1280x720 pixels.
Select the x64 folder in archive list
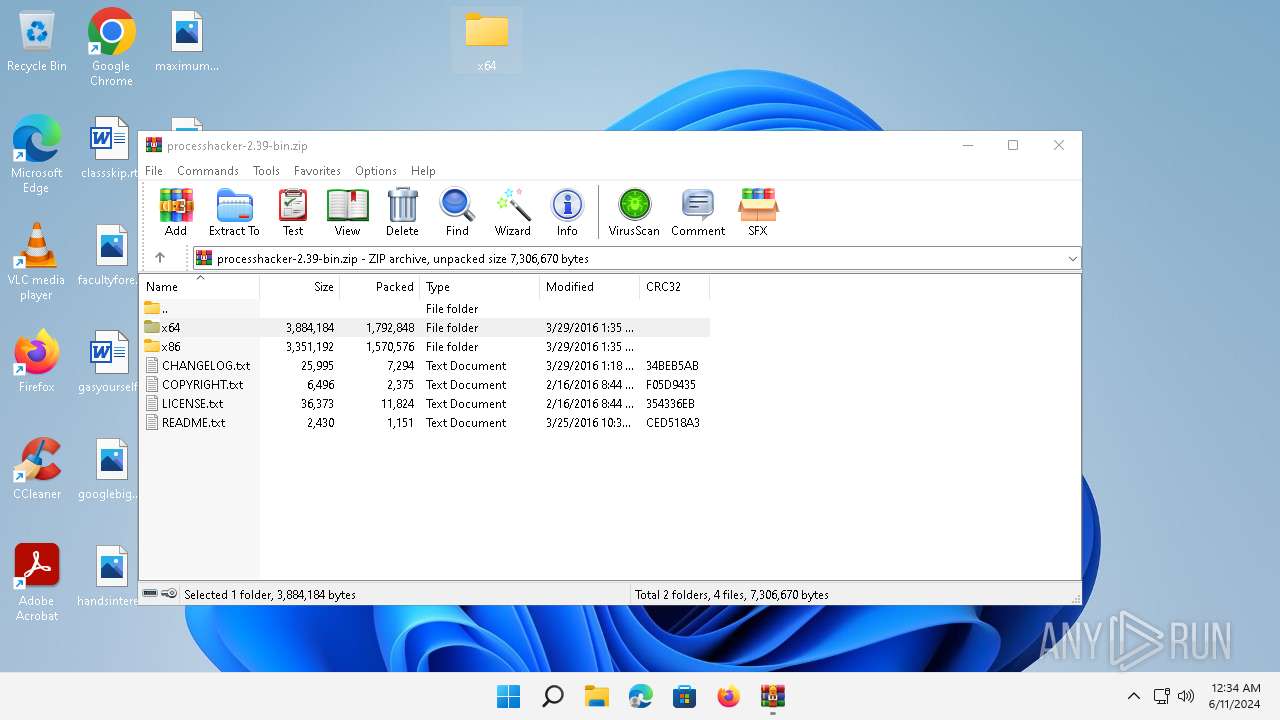coord(425,328)
